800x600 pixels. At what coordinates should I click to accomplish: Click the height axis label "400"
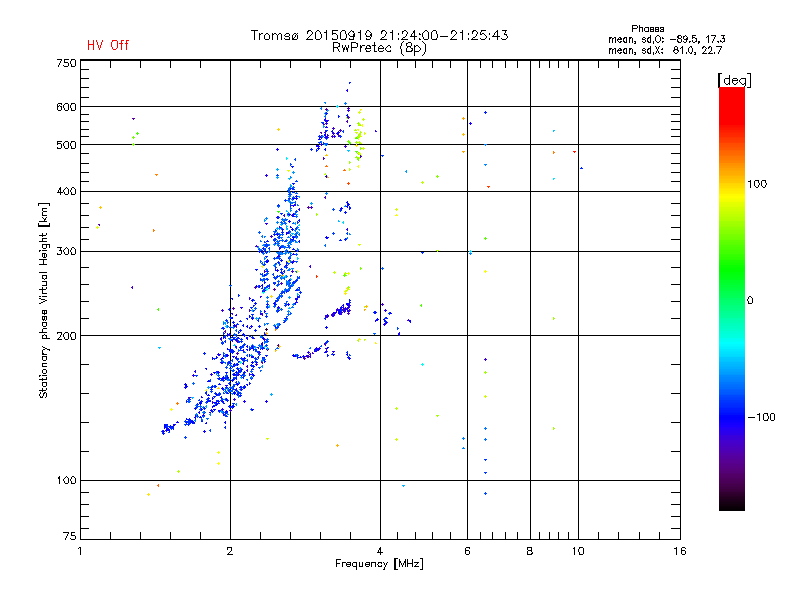tap(66, 192)
